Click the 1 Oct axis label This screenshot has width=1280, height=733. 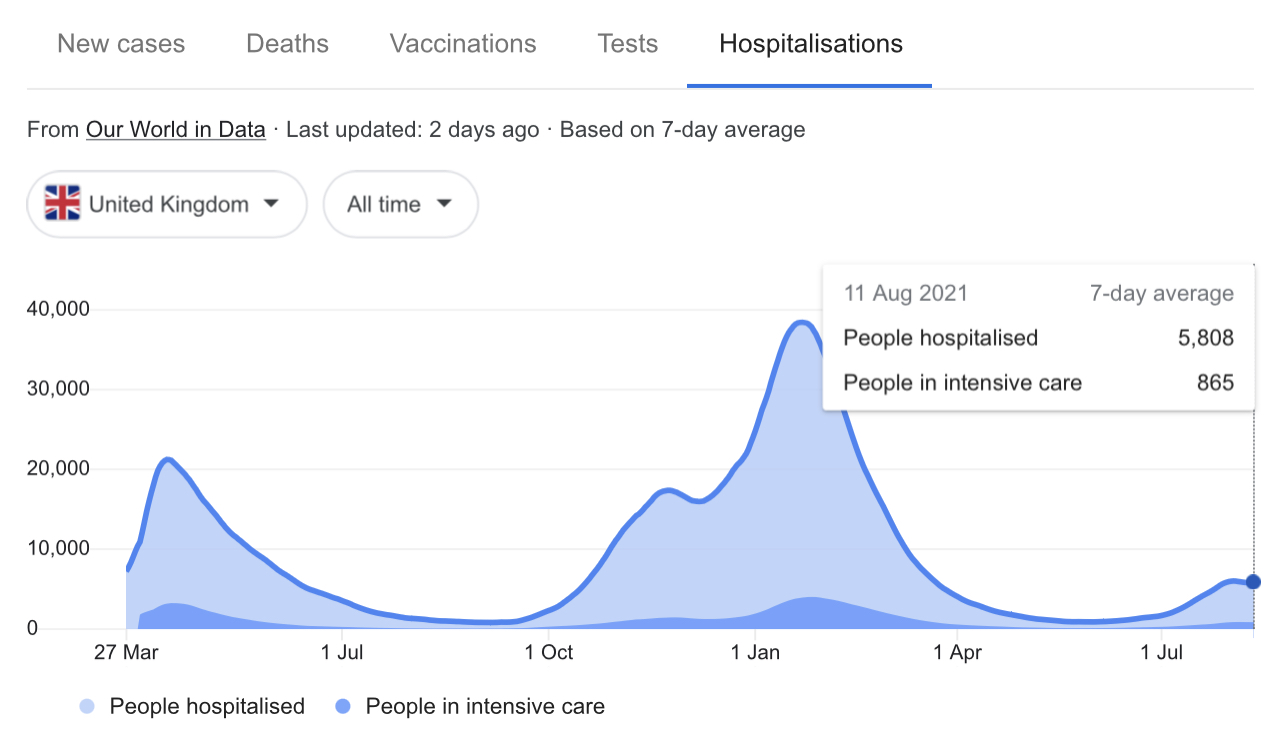click(547, 653)
